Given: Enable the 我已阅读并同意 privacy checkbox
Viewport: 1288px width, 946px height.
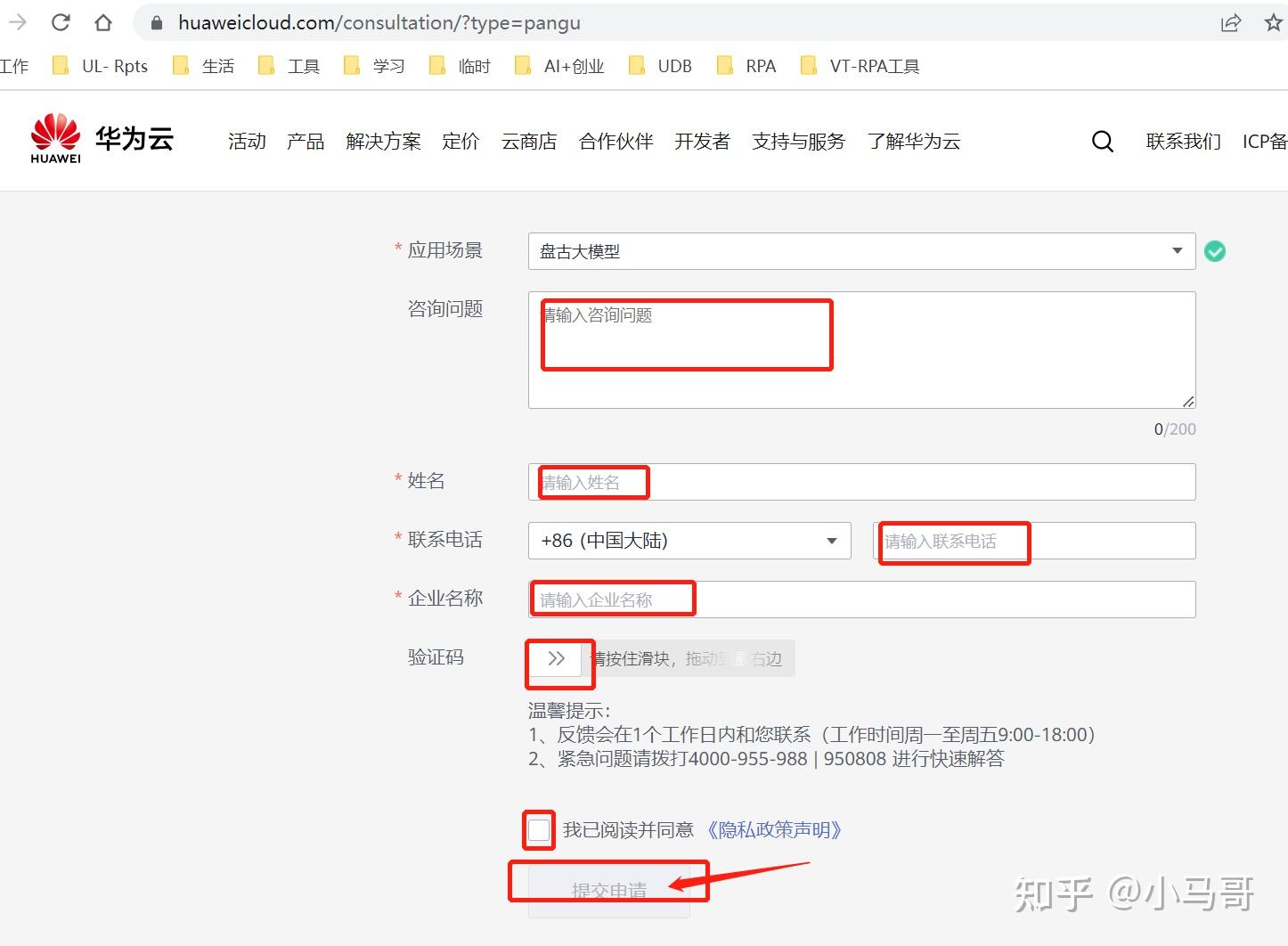Looking at the screenshot, I should click(538, 829).
